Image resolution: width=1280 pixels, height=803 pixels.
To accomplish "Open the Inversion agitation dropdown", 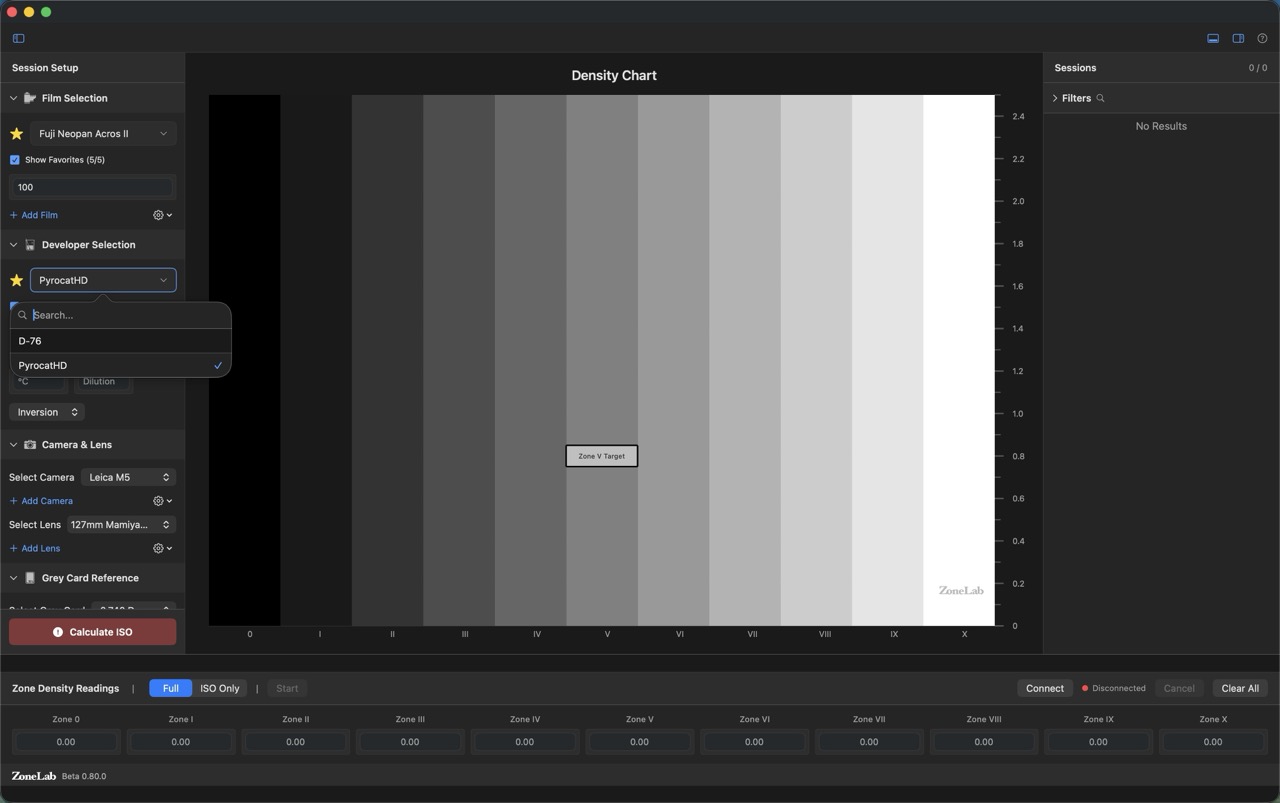I will 46,412.
